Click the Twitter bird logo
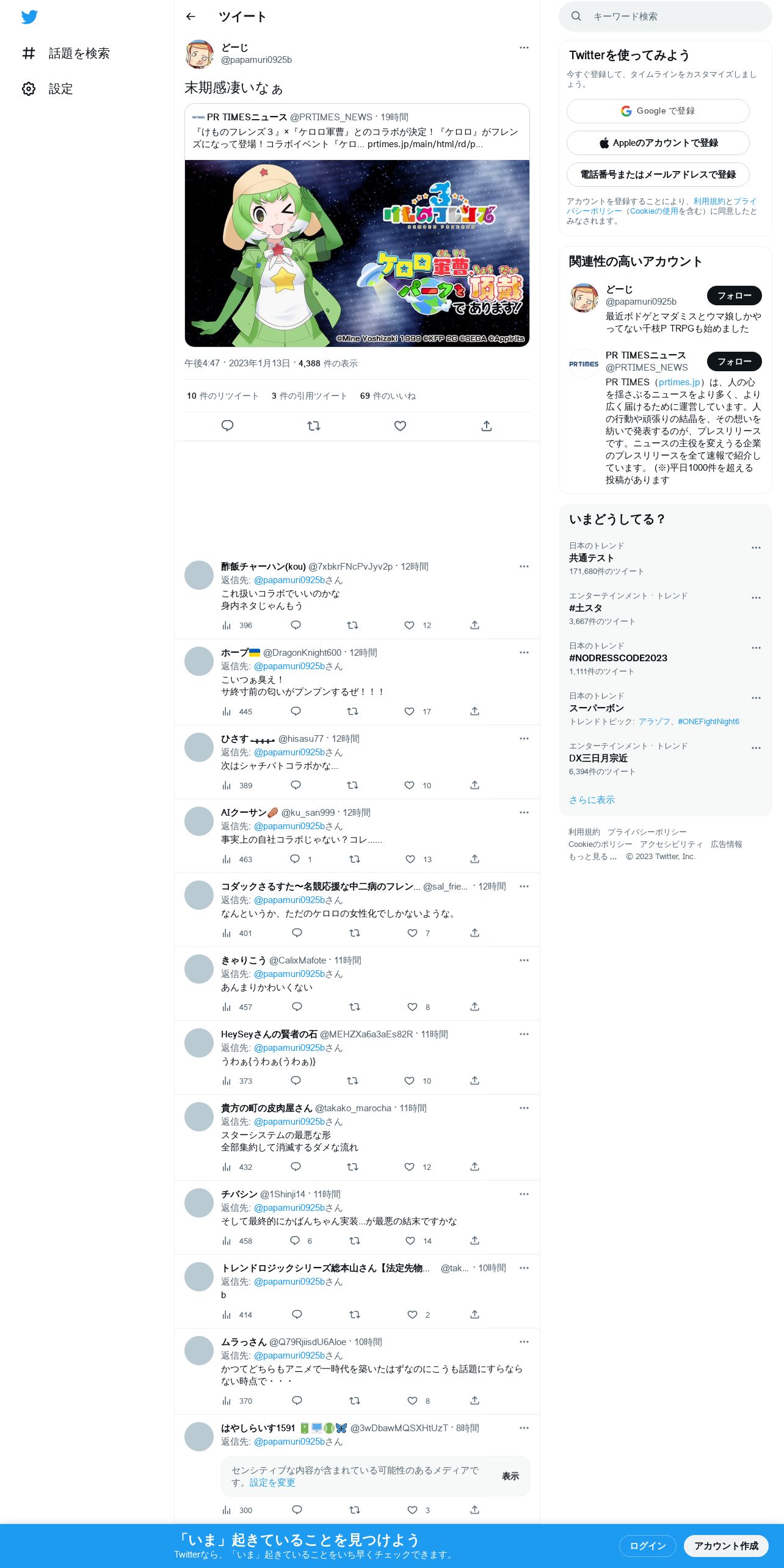This screenshot has width=784, height=1568. click(29, 17)
